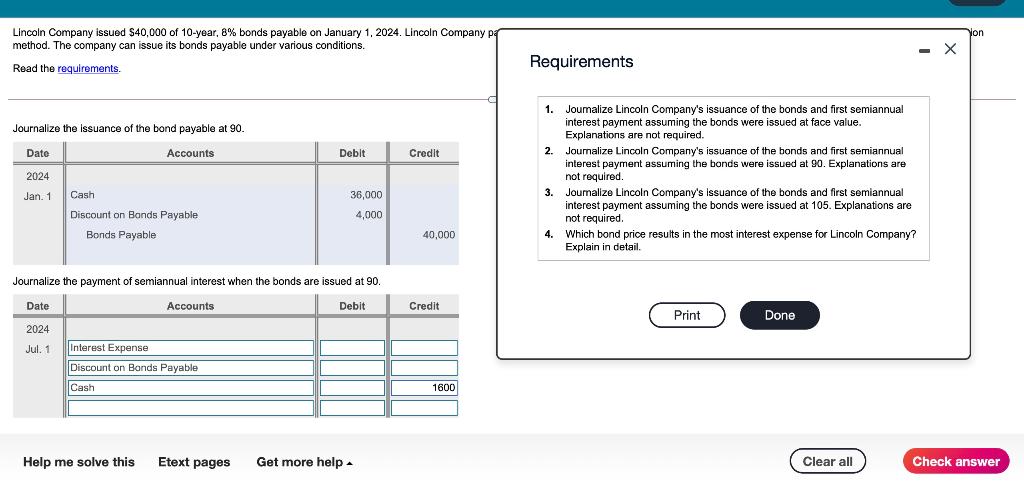The image size is (1024, 492).
Task: Click the 40,000 Bonds Payable credit
Action: tap(439, 235)
